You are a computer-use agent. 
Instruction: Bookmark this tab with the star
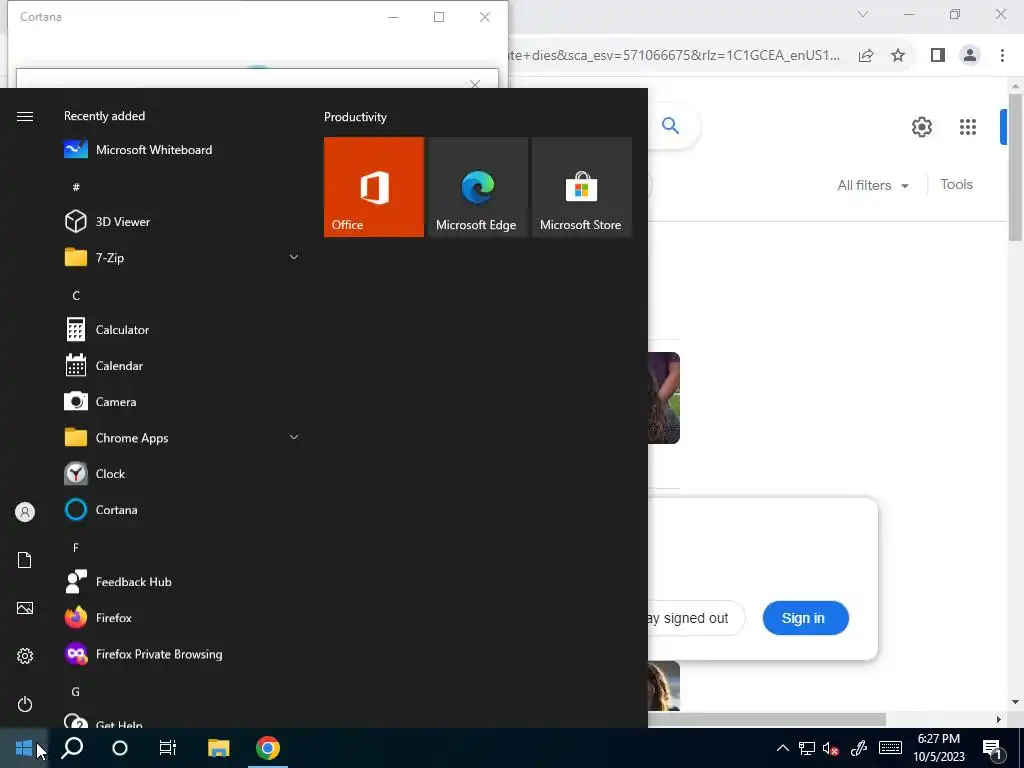pos(898,56)
